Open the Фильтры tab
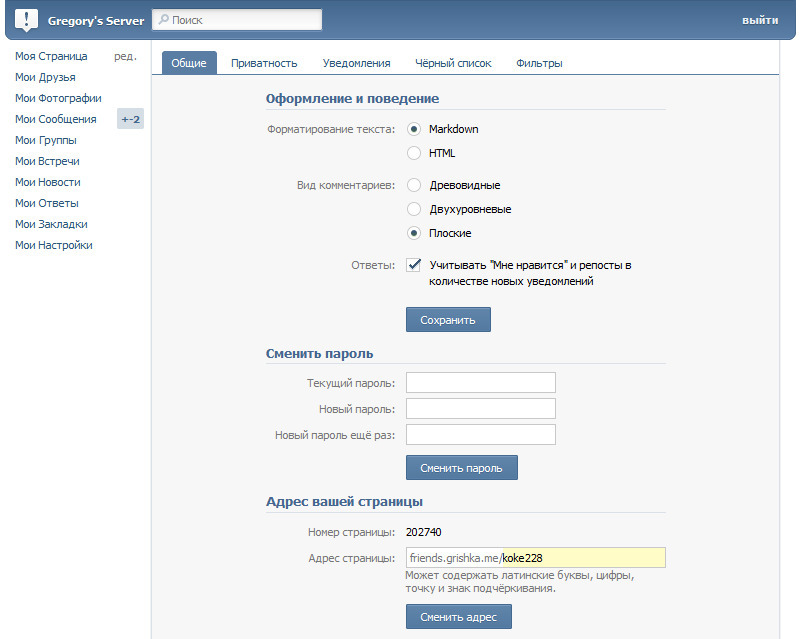Screen dimensions: 801x639 point(539,63)
